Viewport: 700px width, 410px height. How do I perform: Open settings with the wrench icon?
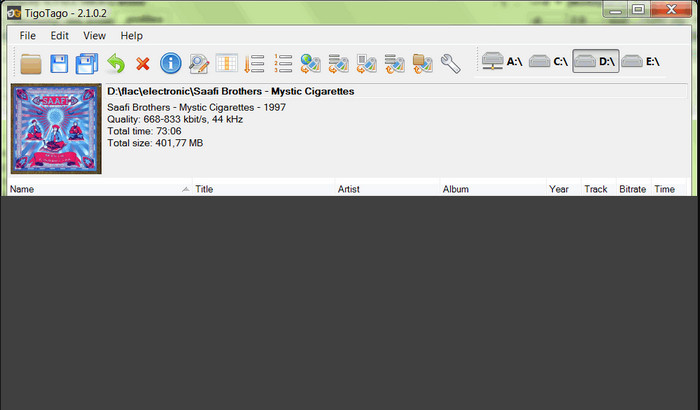pyautogui.click(x=450, y=63)
